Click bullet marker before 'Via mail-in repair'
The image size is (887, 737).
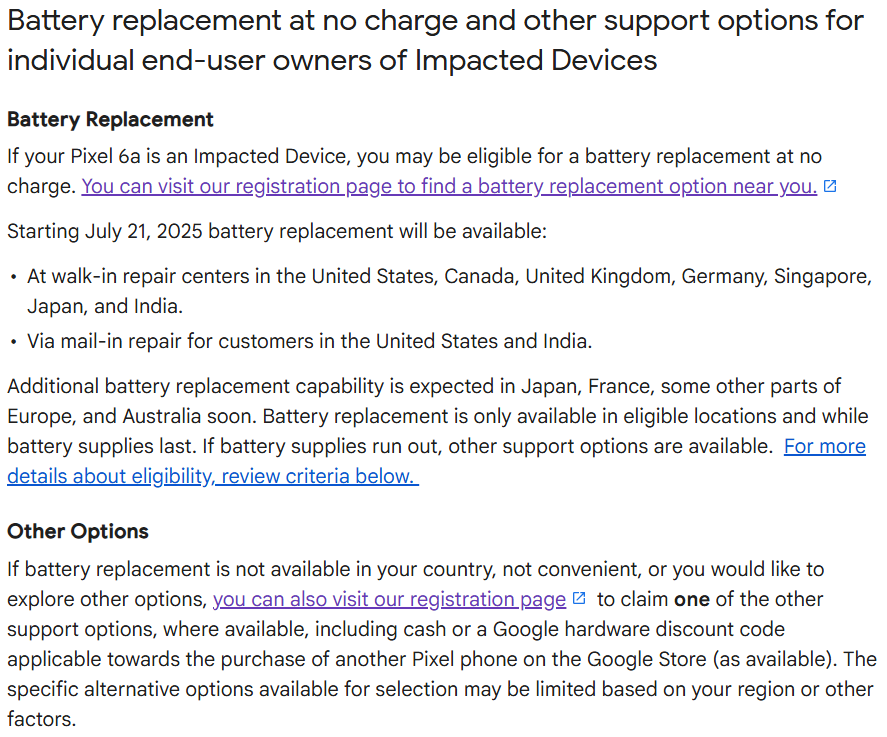[14, 343]
